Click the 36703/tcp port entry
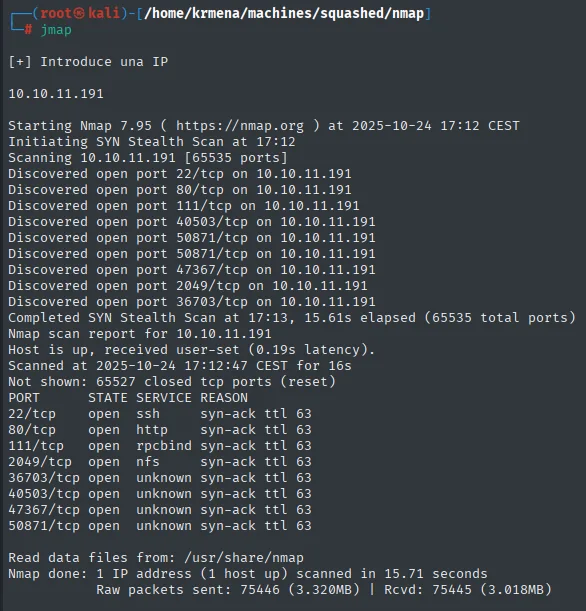The width and height of the screenshot is (586, 611). point(44,478)
